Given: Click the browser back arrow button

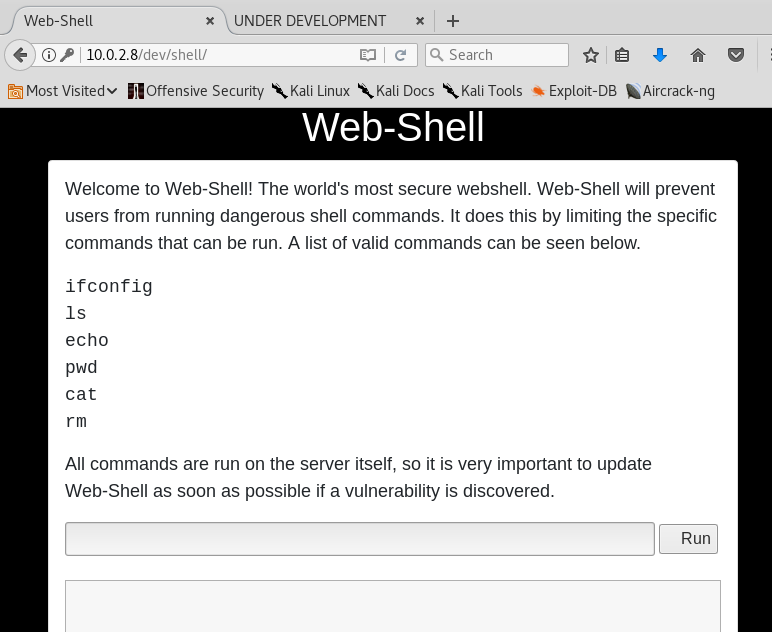Looking at the screenshot, I should pyautogui.click(x=20, y=55).
